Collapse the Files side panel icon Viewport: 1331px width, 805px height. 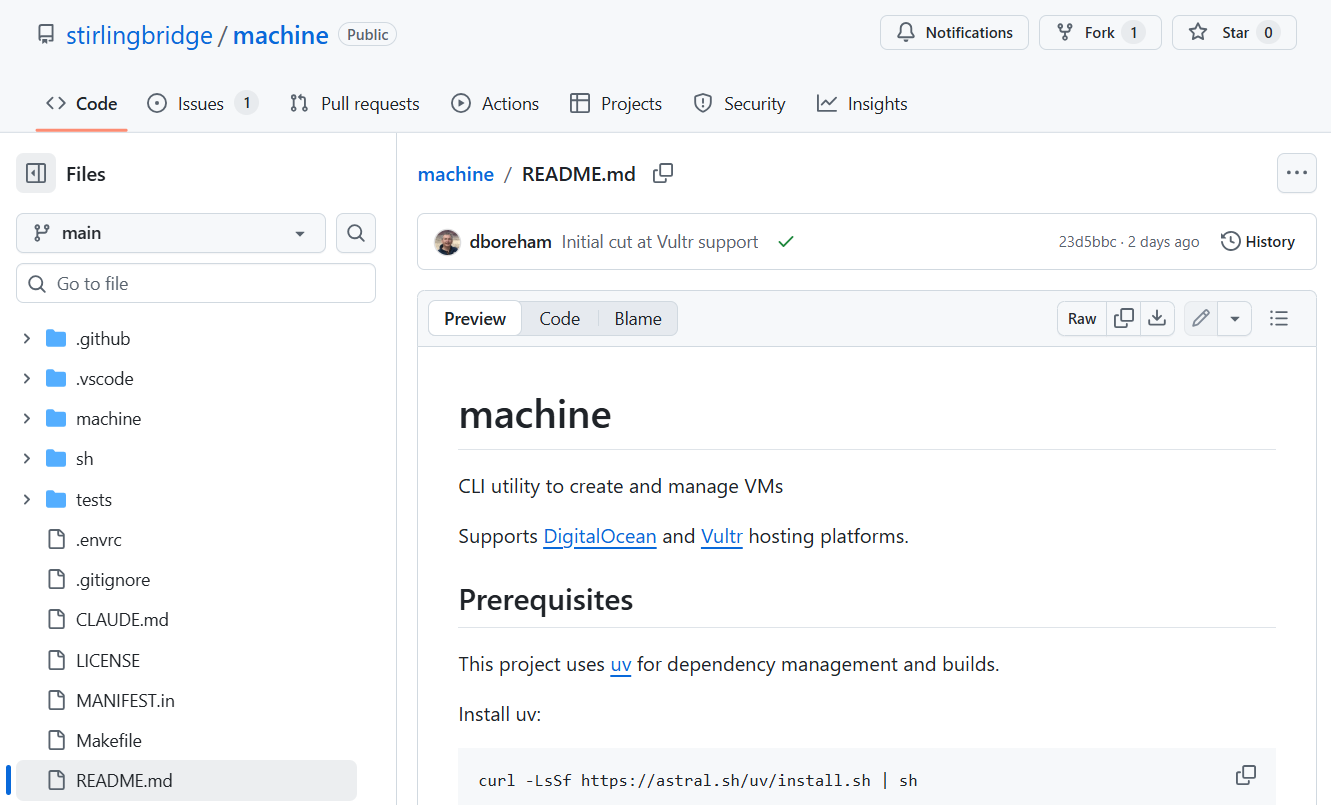click(36, 174)
